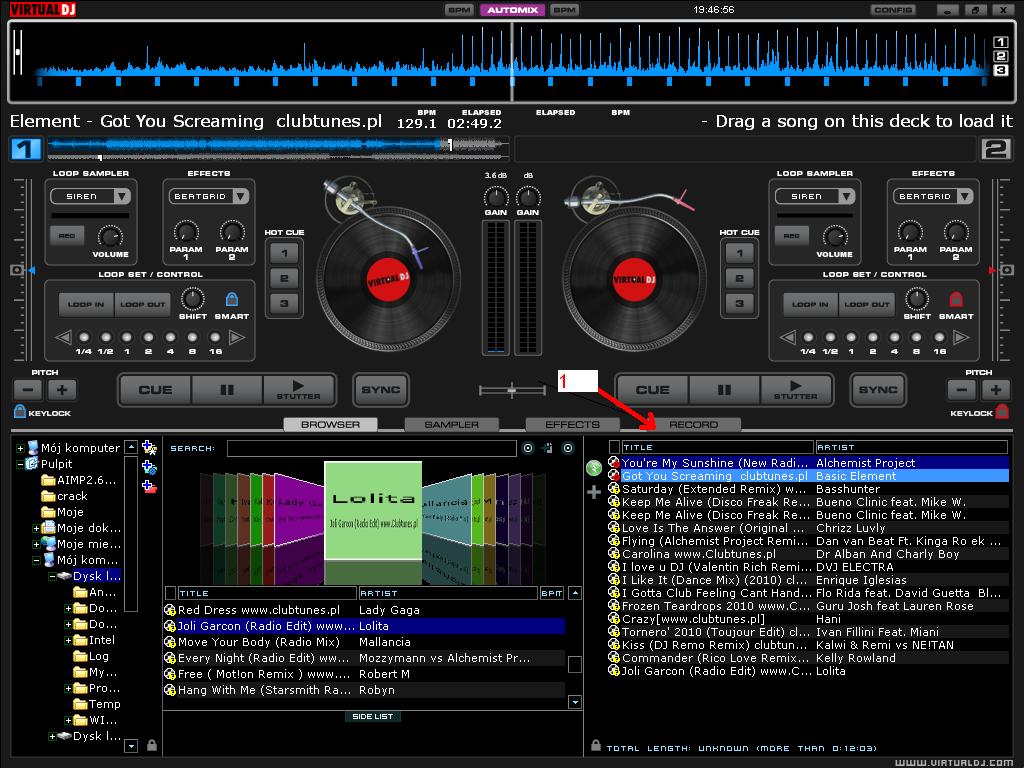
Task: Select Red Dress www.clubtunes.pl track
Action: [364, 610]
